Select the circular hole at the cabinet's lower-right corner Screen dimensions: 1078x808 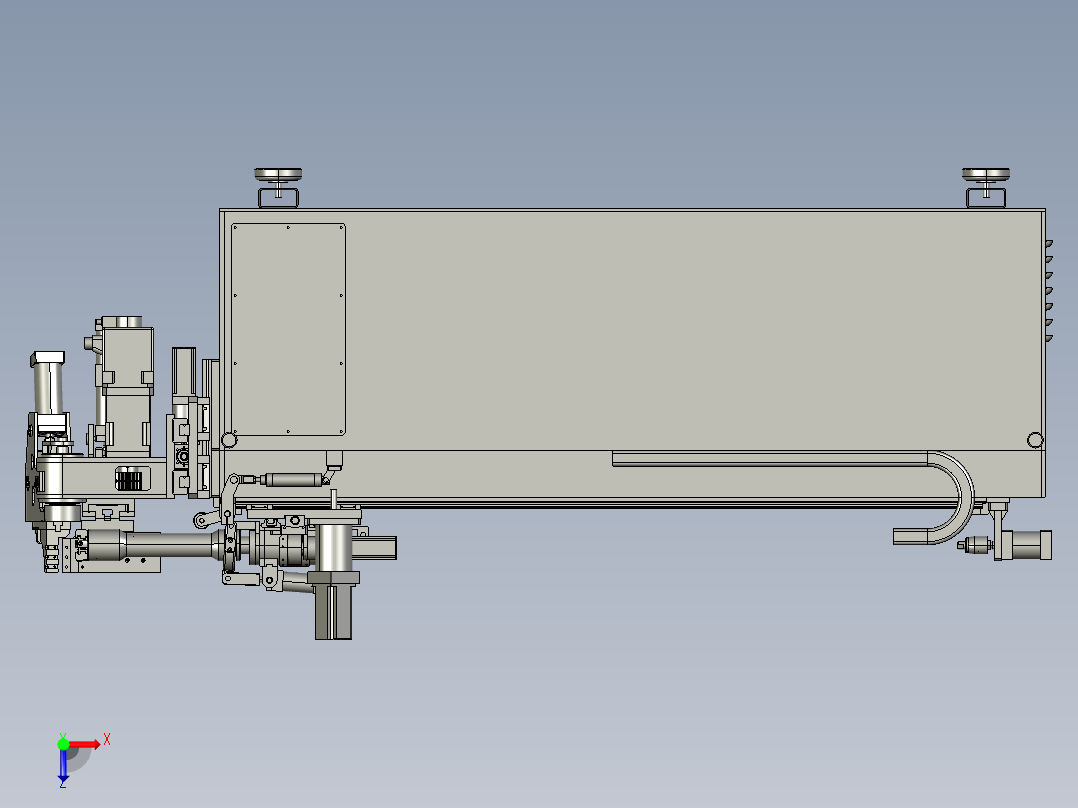click(x=1035, y=440)
